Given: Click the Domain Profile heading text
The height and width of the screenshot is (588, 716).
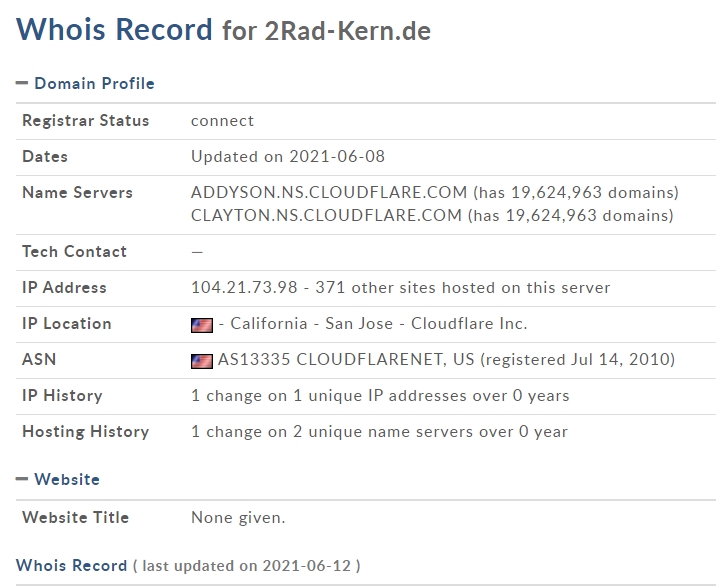Looking at the screenshot, I should [x=94, y=84].
